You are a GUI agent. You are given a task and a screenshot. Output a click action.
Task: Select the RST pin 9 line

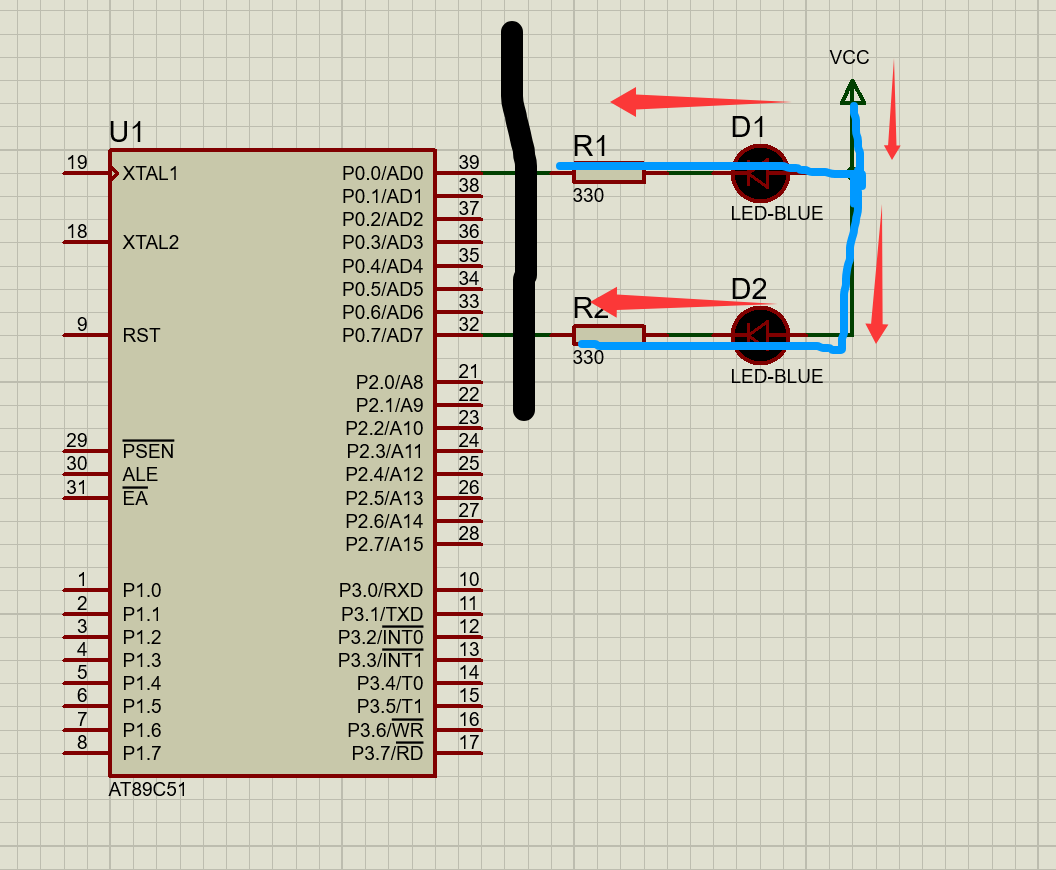[x=86, y=335]
